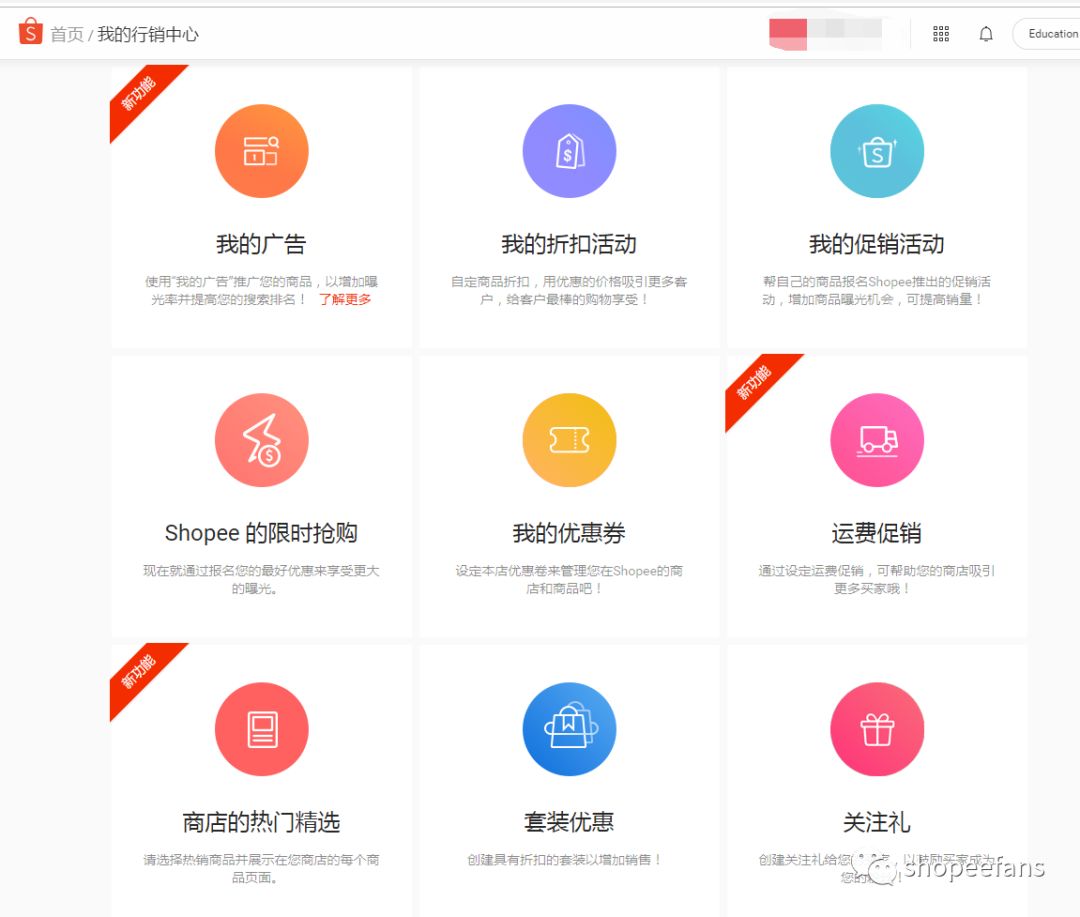The width and height of the screenshot is (1080, 917).
Task: Open the 我的优惠券 coupon ticket icon
Action: [569, 439]
